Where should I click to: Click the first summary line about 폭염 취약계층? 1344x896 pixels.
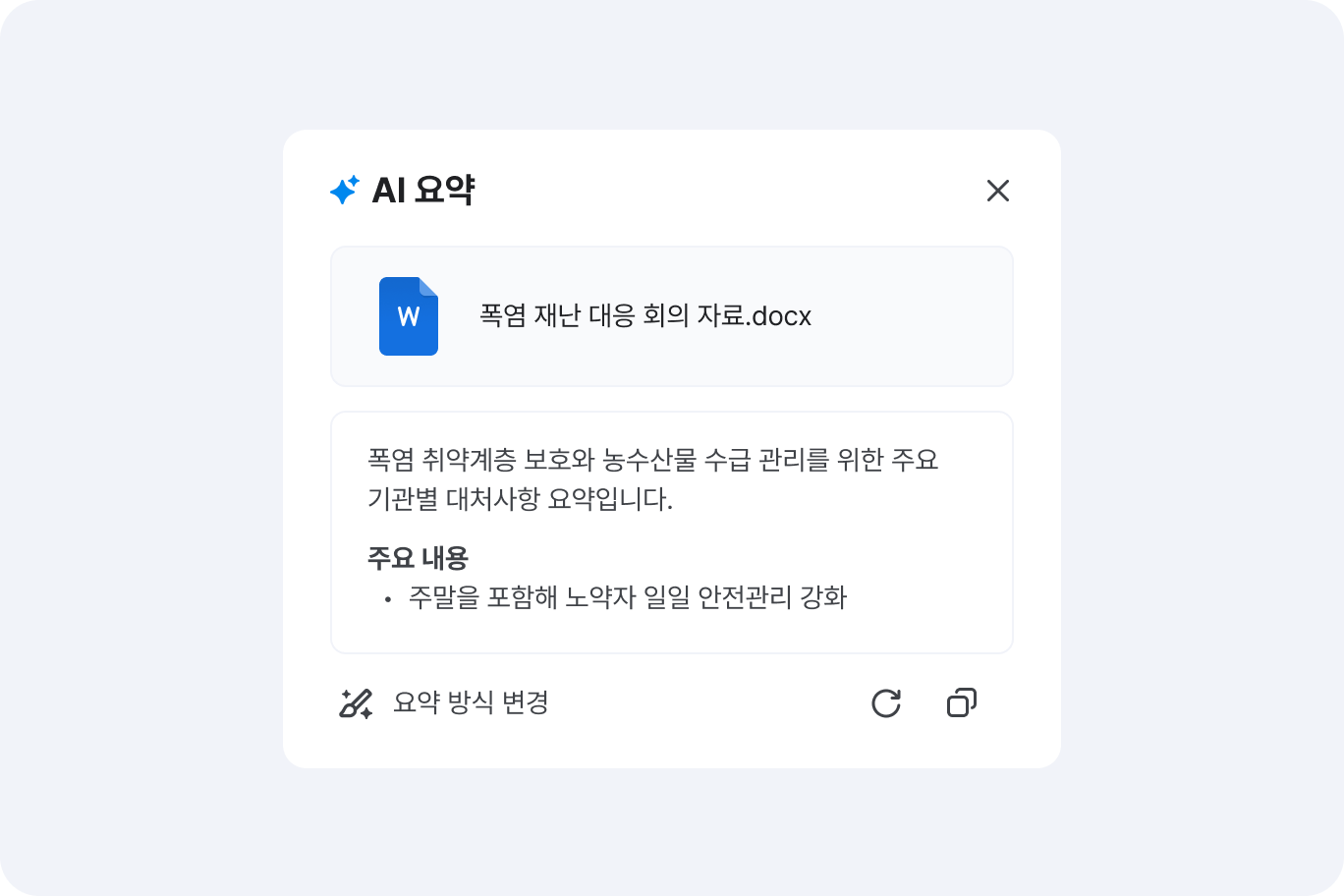(x=652, y=460)
